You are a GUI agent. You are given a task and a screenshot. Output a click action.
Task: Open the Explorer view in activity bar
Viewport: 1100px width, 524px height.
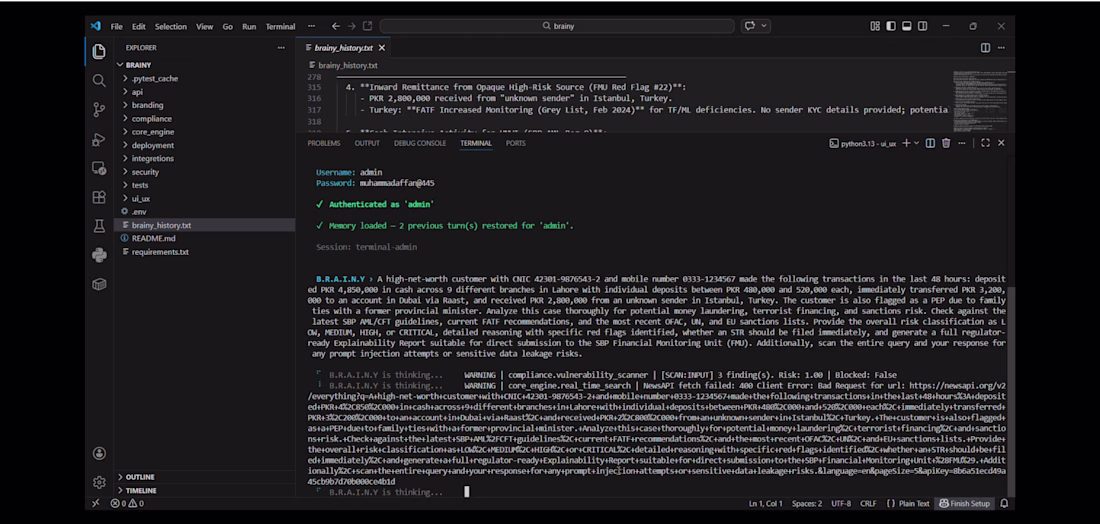pos(99,51)
